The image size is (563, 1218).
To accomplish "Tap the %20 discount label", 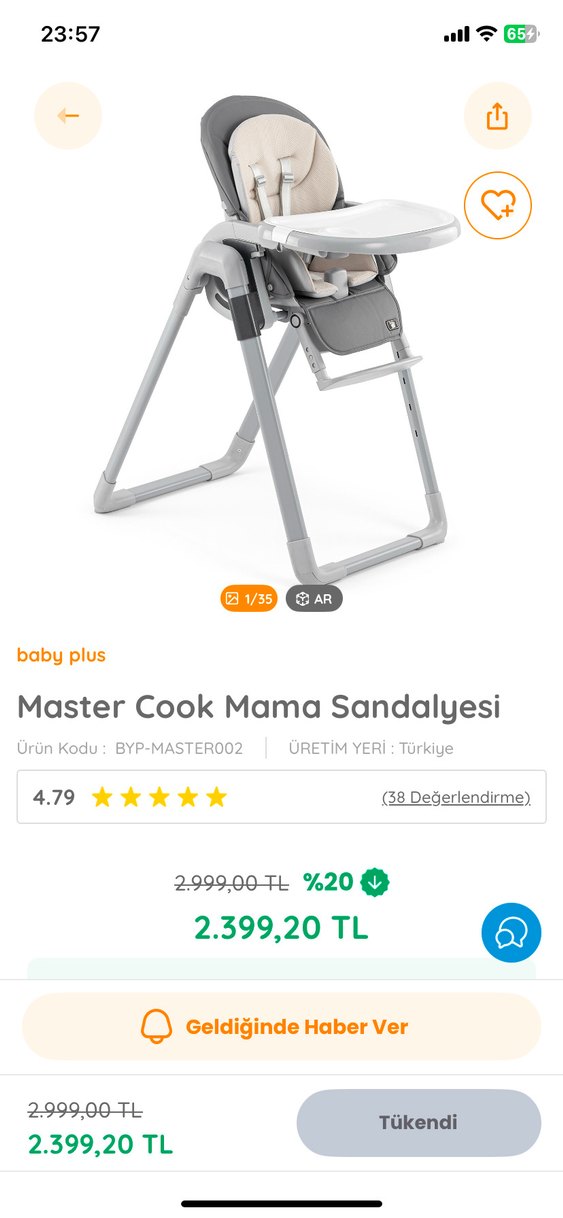I will pyautogui.click(x=329, y=882).
